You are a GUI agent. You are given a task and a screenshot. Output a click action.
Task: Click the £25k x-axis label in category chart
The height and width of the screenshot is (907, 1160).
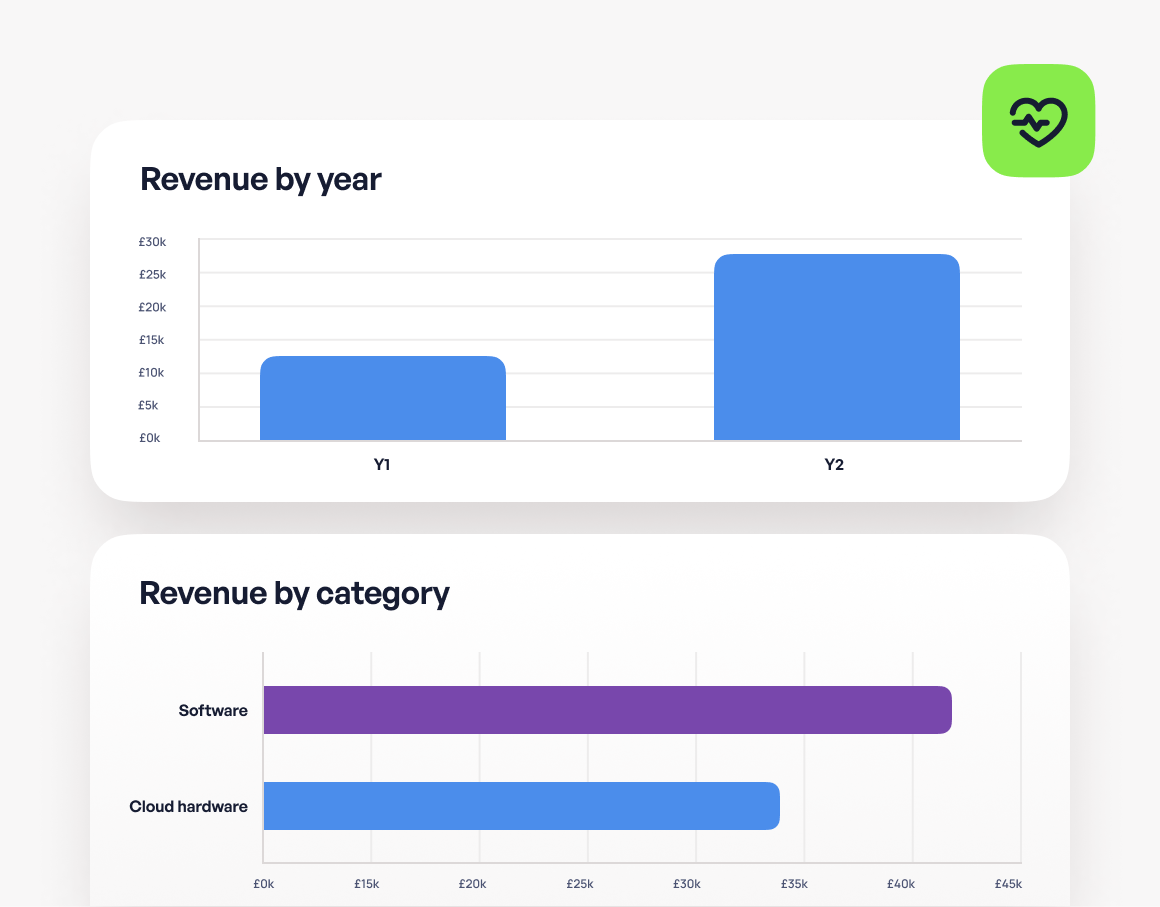coord(579,884)
